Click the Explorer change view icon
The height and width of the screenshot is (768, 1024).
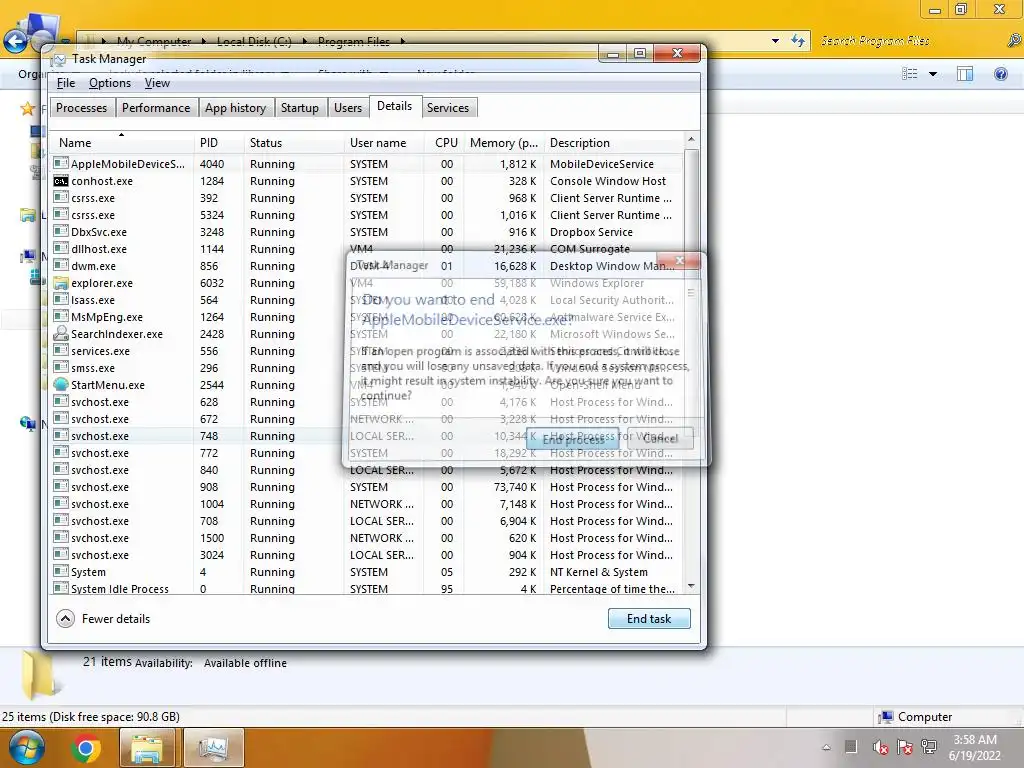coord(910,74)
